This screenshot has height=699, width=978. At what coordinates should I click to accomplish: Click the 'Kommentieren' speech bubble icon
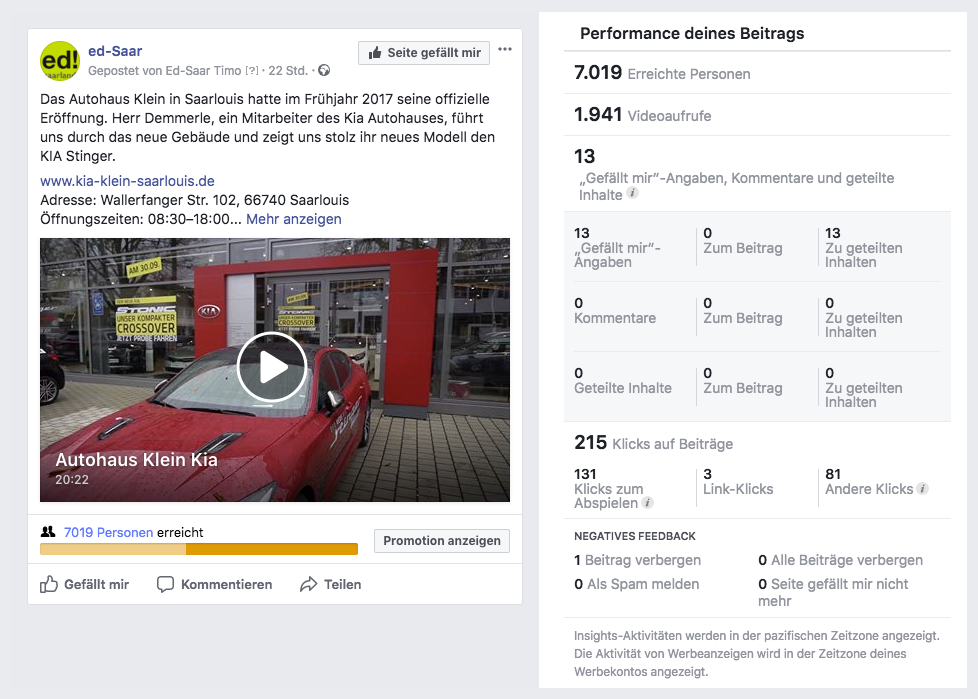[165, 584]
